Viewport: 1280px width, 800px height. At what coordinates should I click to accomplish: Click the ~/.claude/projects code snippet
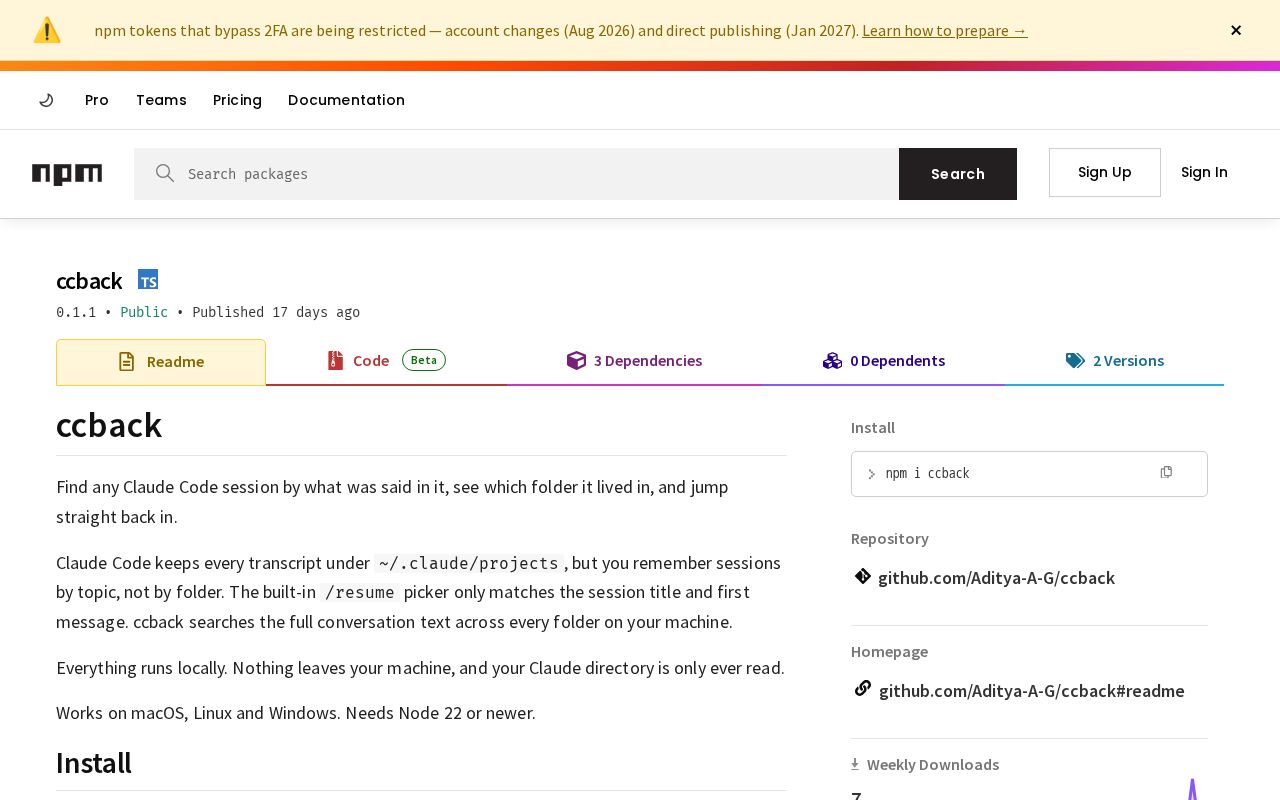pyautogui.click(x=468, y=563)
